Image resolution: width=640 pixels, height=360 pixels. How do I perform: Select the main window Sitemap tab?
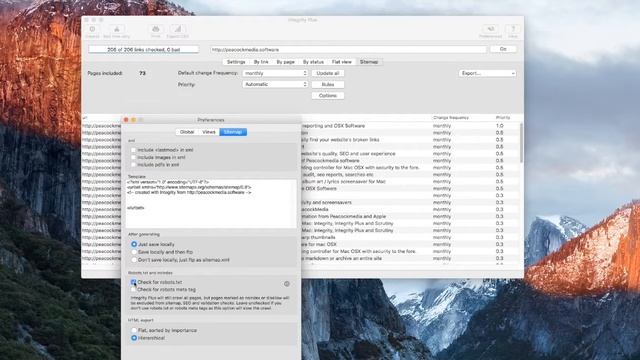click(369, 62)
